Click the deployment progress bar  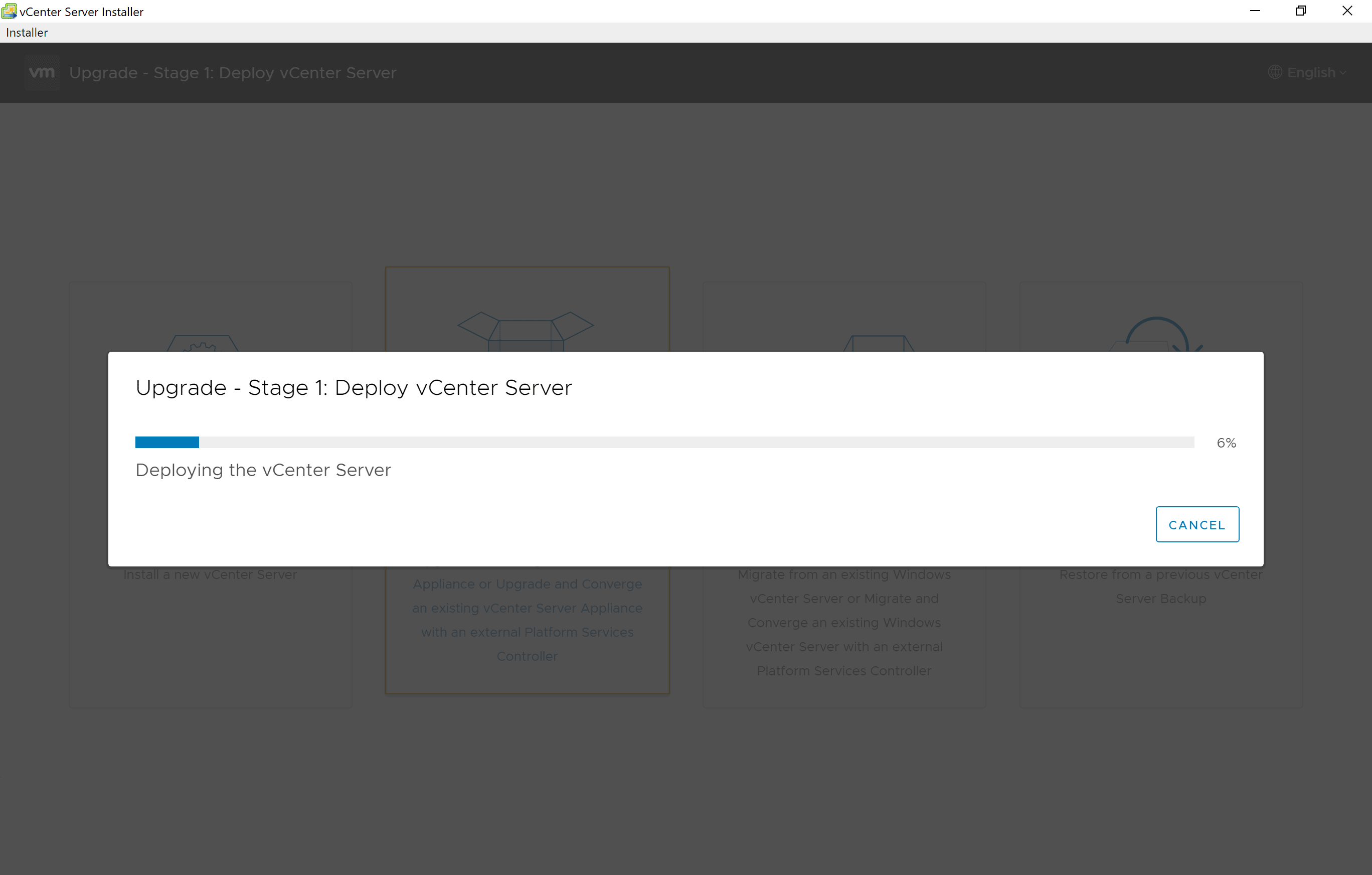(664, 443)
